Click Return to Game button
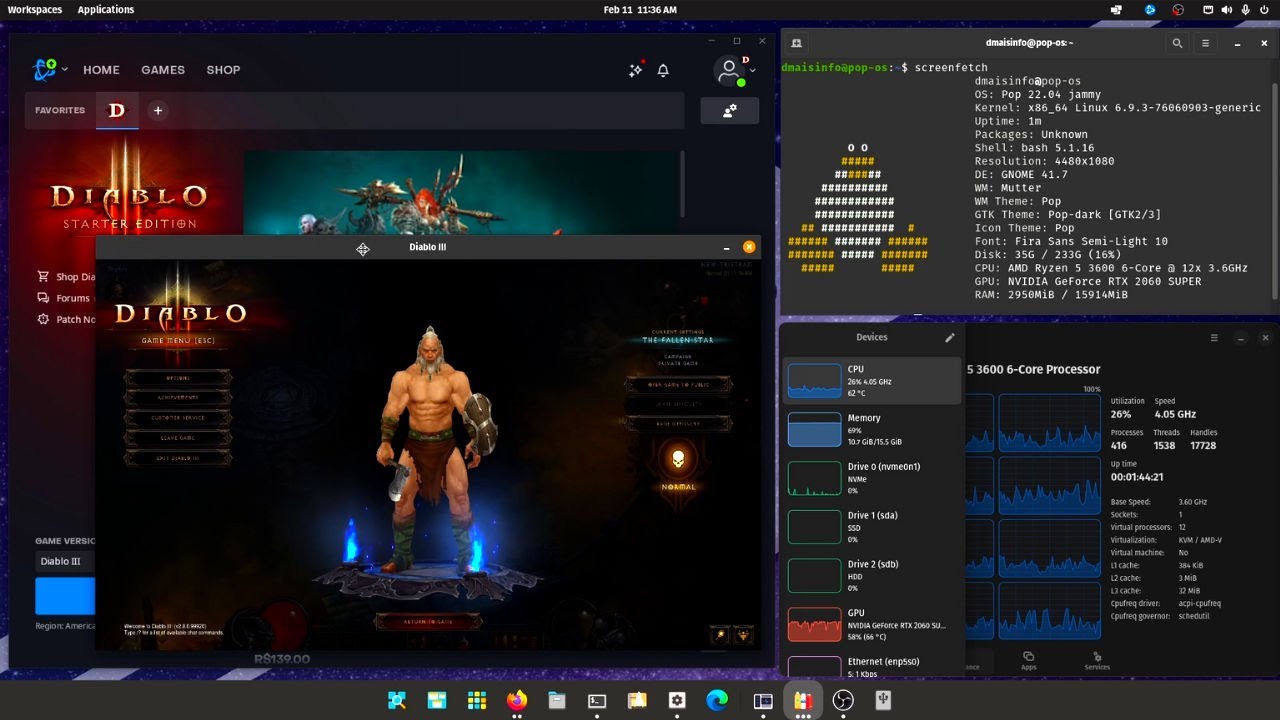The width and height of the screenshot is (1280, 720). [428, 621]
